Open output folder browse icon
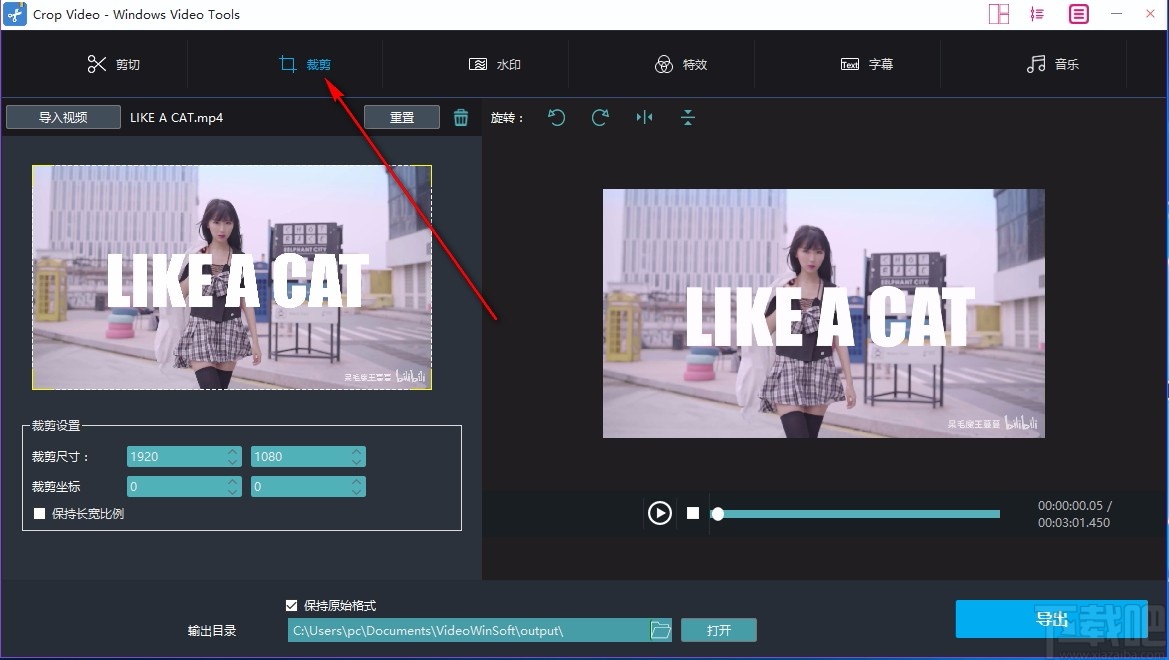 [660, 630]
